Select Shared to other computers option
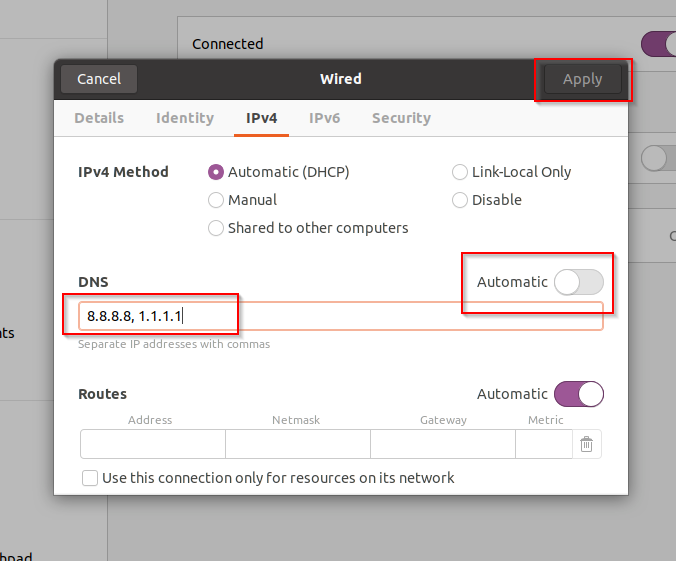Screen dimensions: 676x561 216,228
